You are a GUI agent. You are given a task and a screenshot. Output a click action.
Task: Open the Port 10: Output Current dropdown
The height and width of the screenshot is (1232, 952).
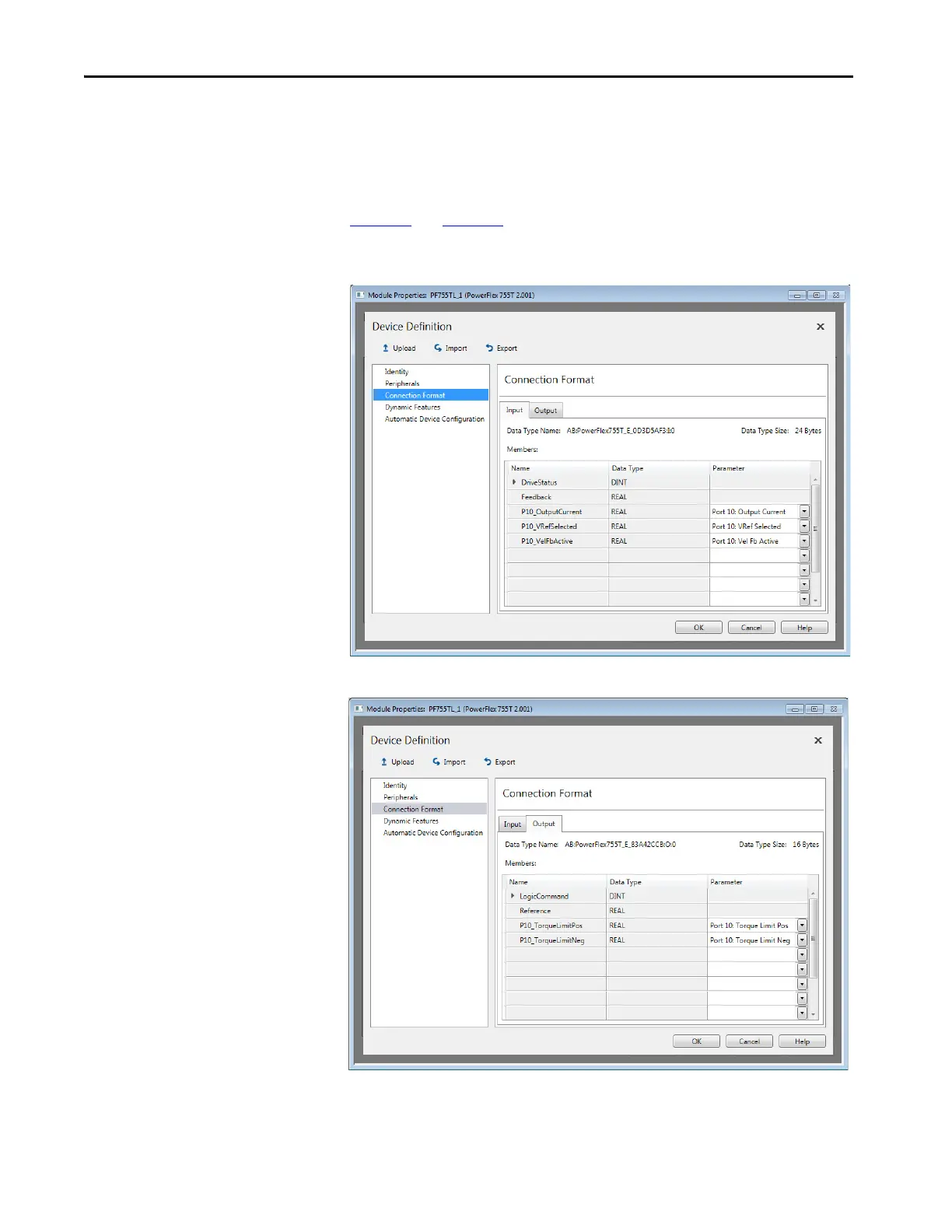(804, 512)
